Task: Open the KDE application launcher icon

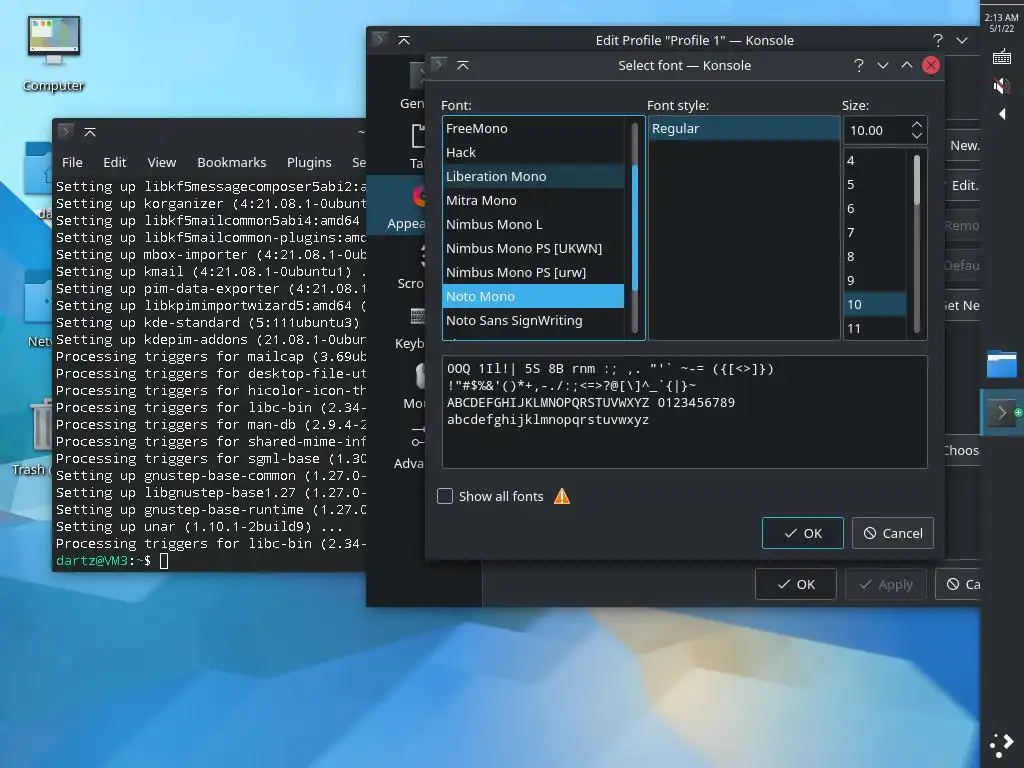Action: click(x=1001, y=744)
